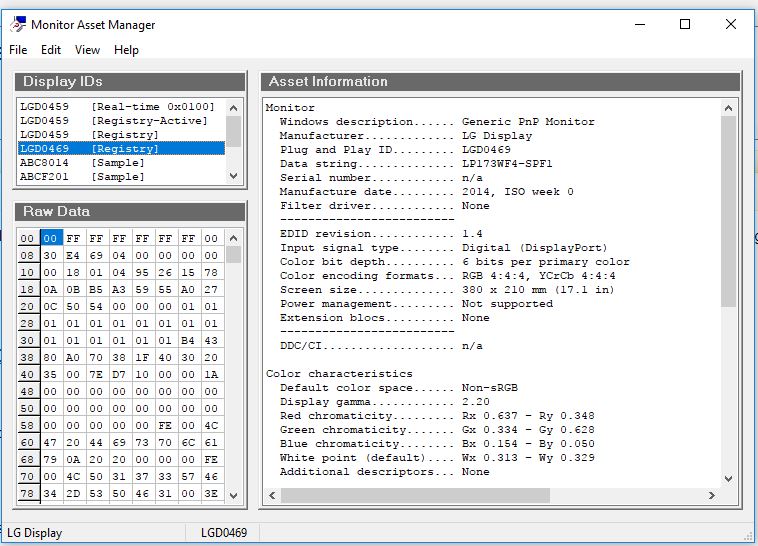Click row offset 08 in Raw Data

pos(28,256)
